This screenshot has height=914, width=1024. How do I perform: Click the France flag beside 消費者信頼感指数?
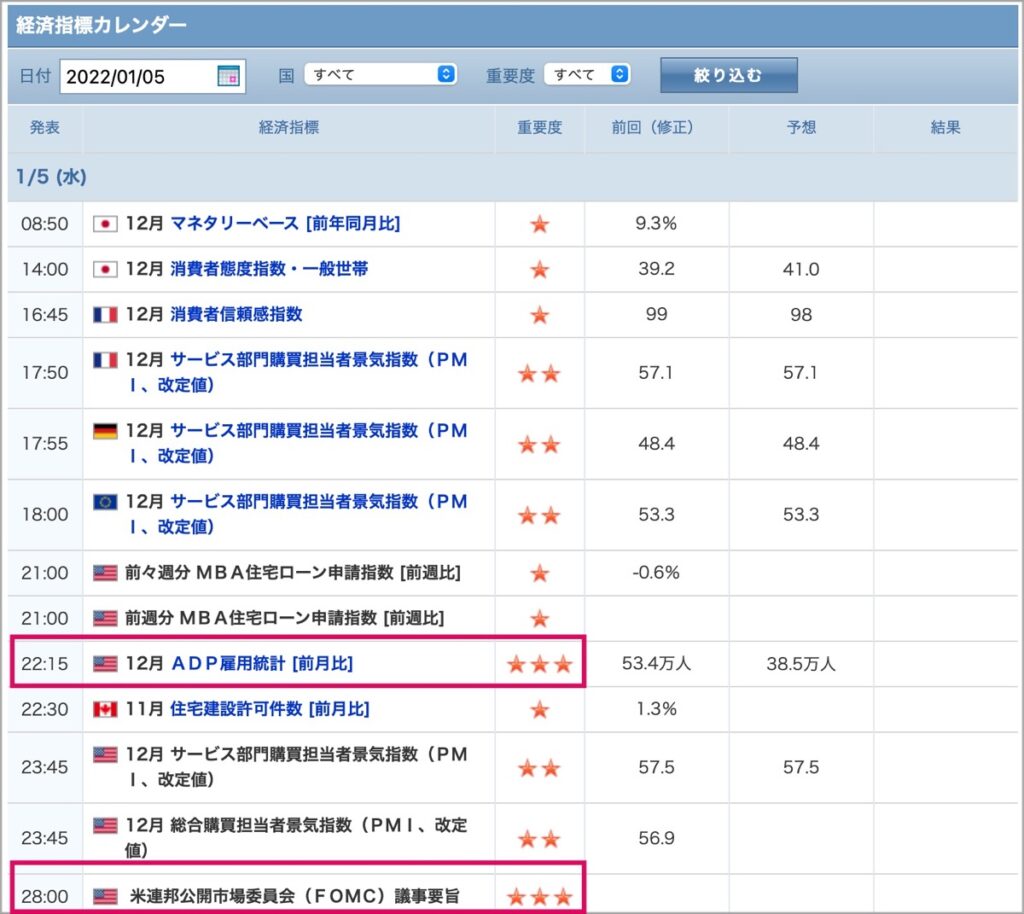(x=105, y=315)
